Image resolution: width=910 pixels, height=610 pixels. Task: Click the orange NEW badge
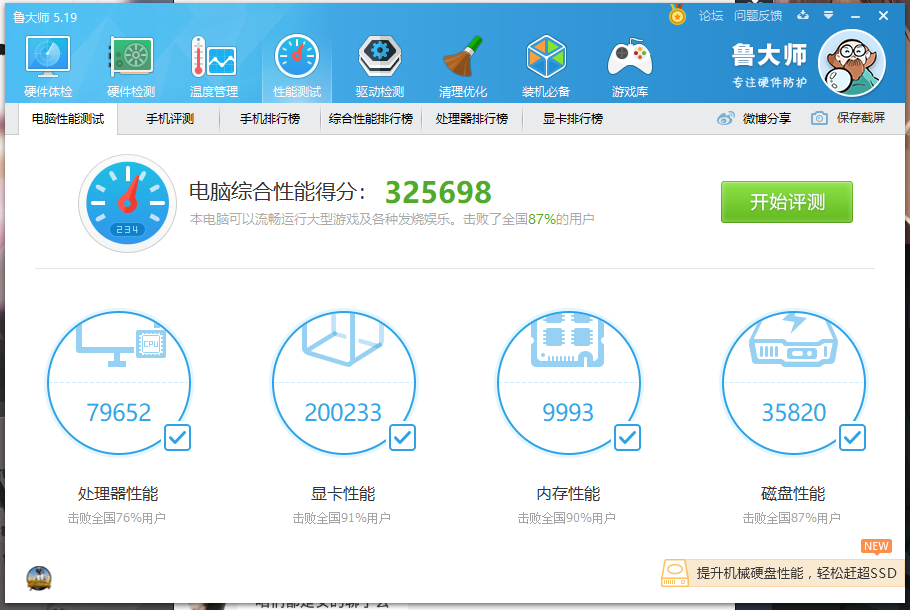coord(876,547)
